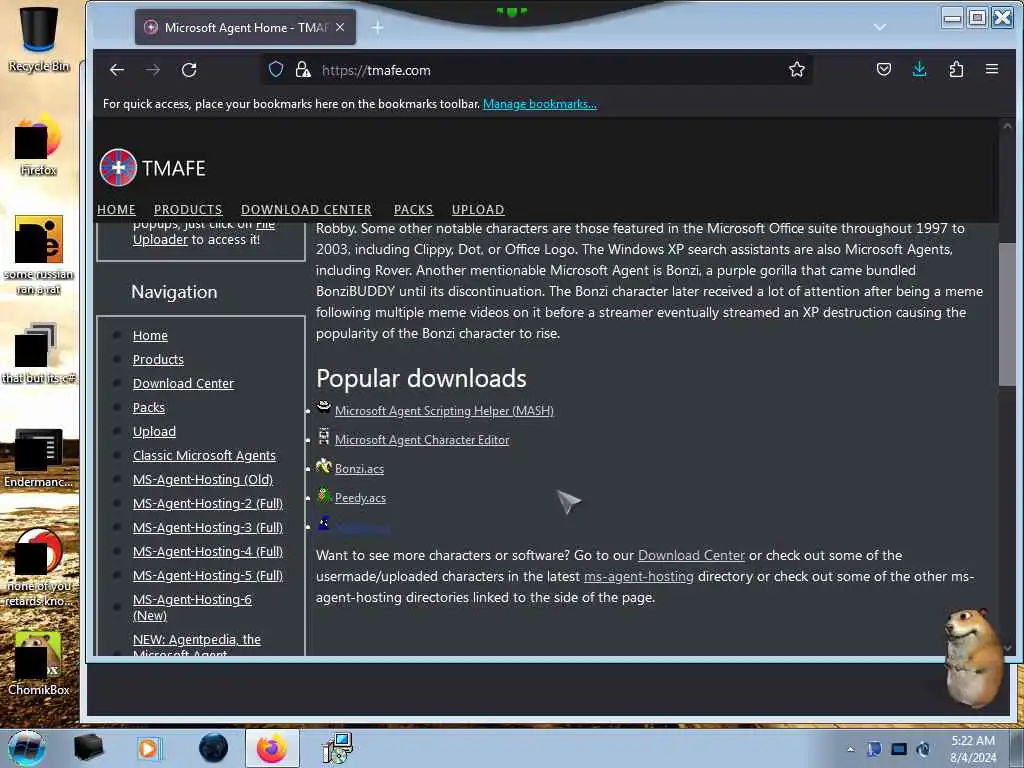This screenshot has width=1024, height=768.
Task: Download the Bonzi.acs character
Action: pos(359,469)
